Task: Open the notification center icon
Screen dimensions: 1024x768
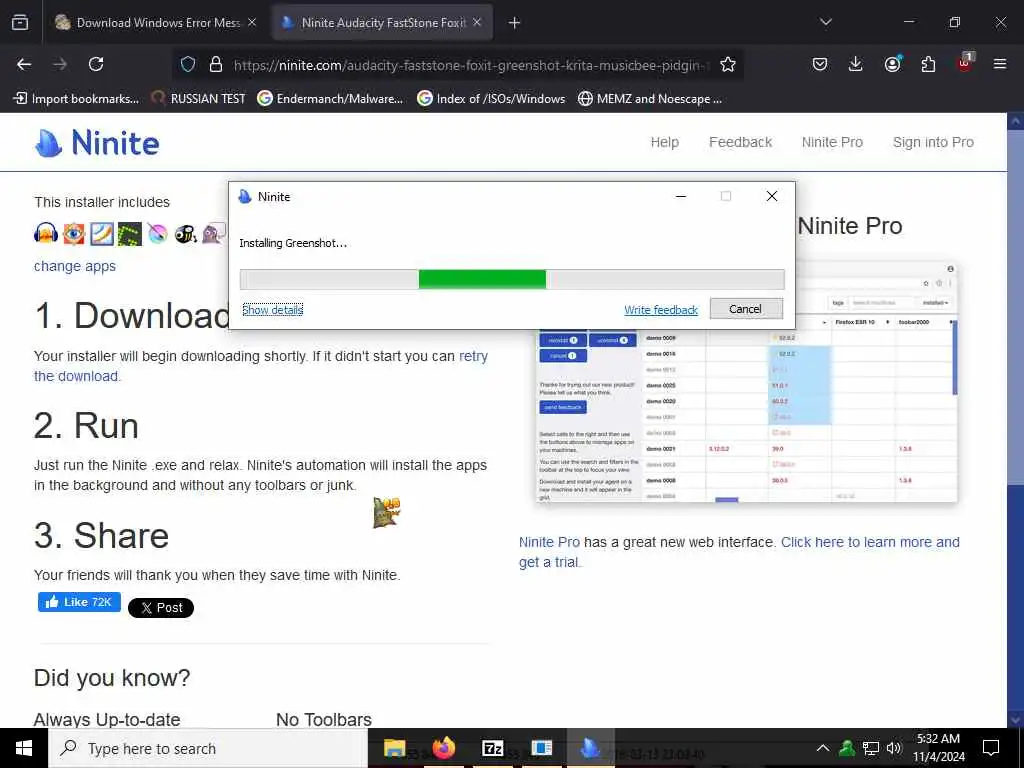Action: [x=991, y=748]
